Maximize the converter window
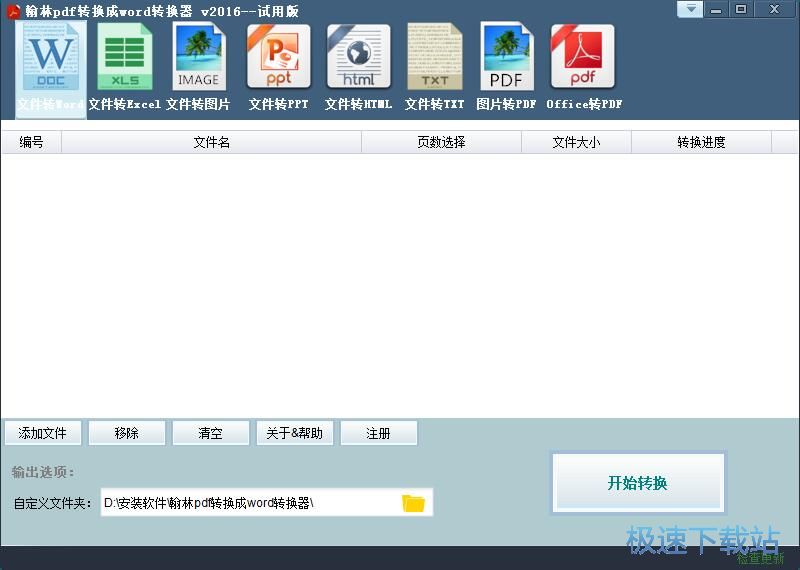The height and width of the screenshot is (570, 800). 741,10
